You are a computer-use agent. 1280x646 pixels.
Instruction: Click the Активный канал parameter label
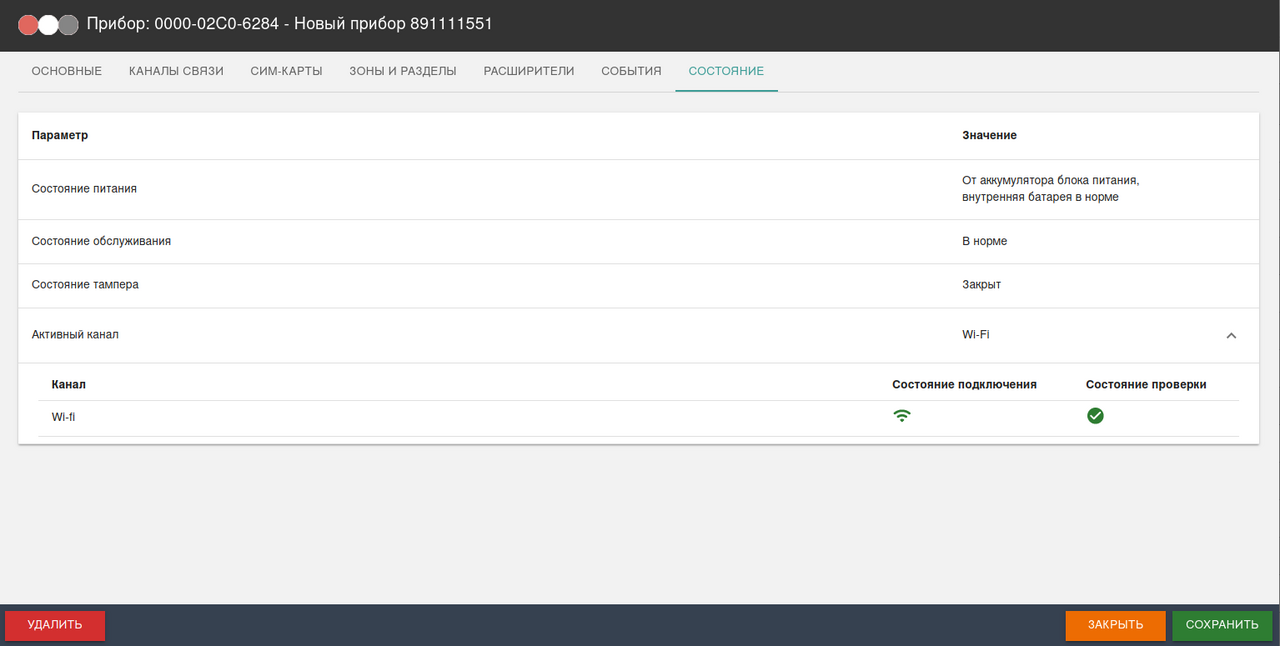tap(75, 335)
